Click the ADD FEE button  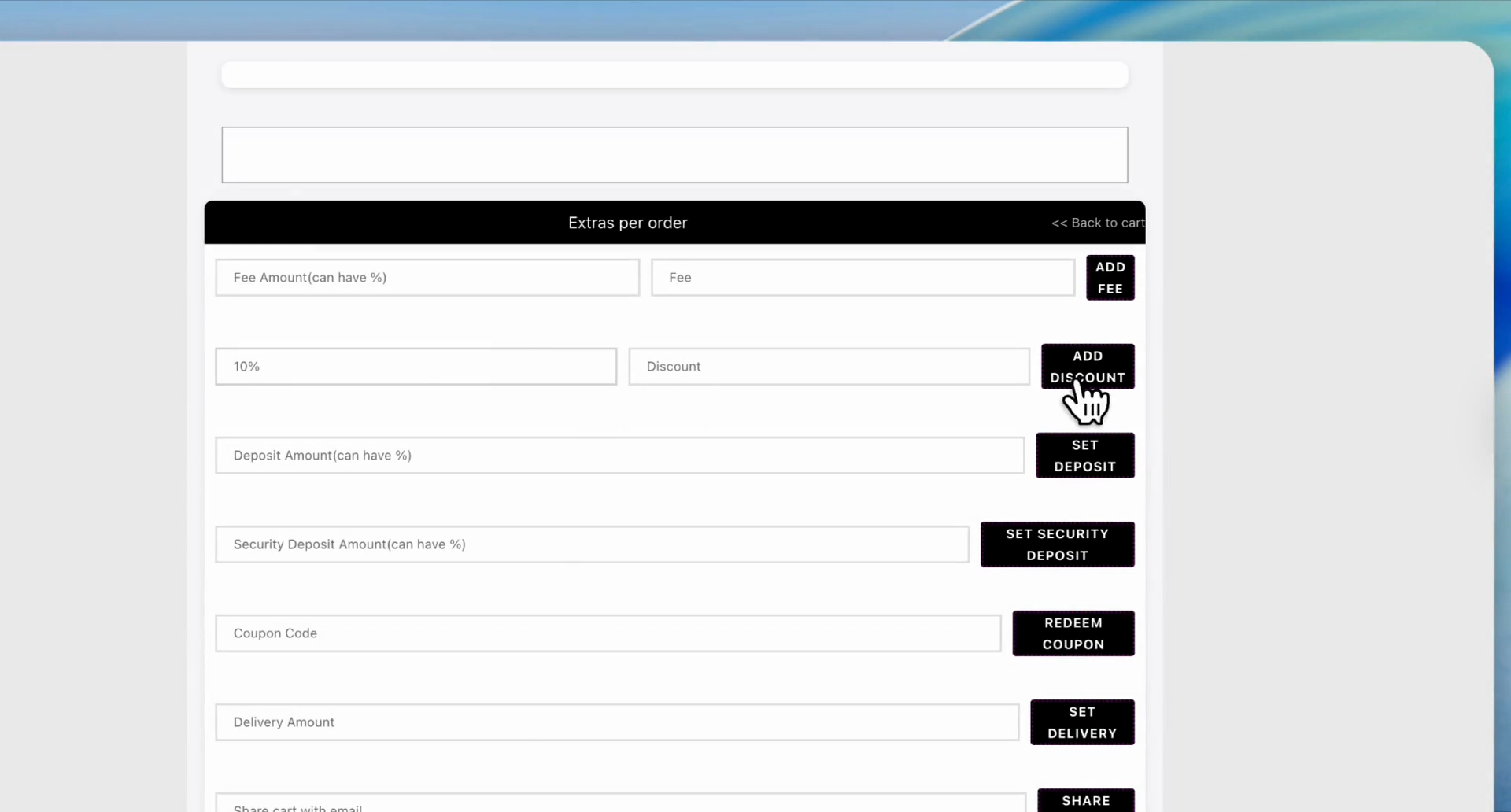[x=1110, y=277]
